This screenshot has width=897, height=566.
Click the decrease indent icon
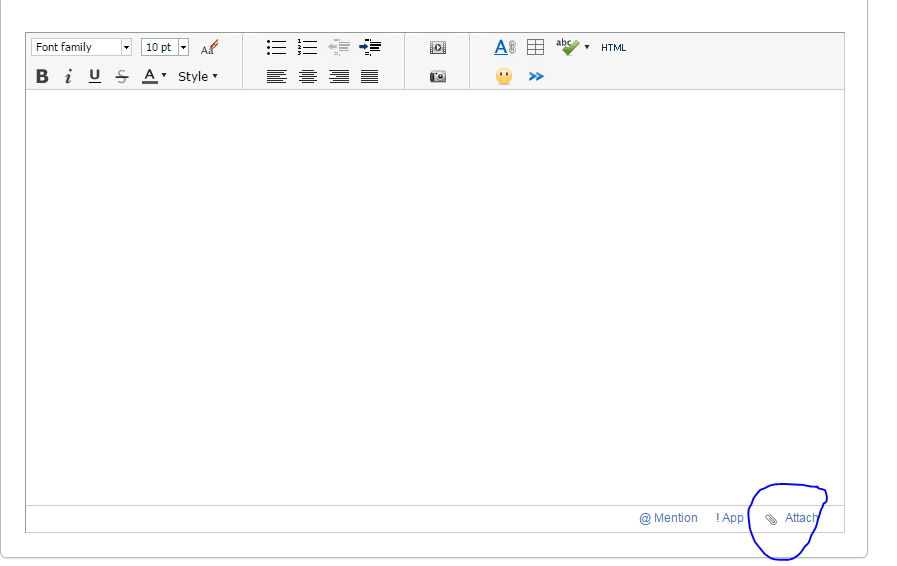pos(339,48)
